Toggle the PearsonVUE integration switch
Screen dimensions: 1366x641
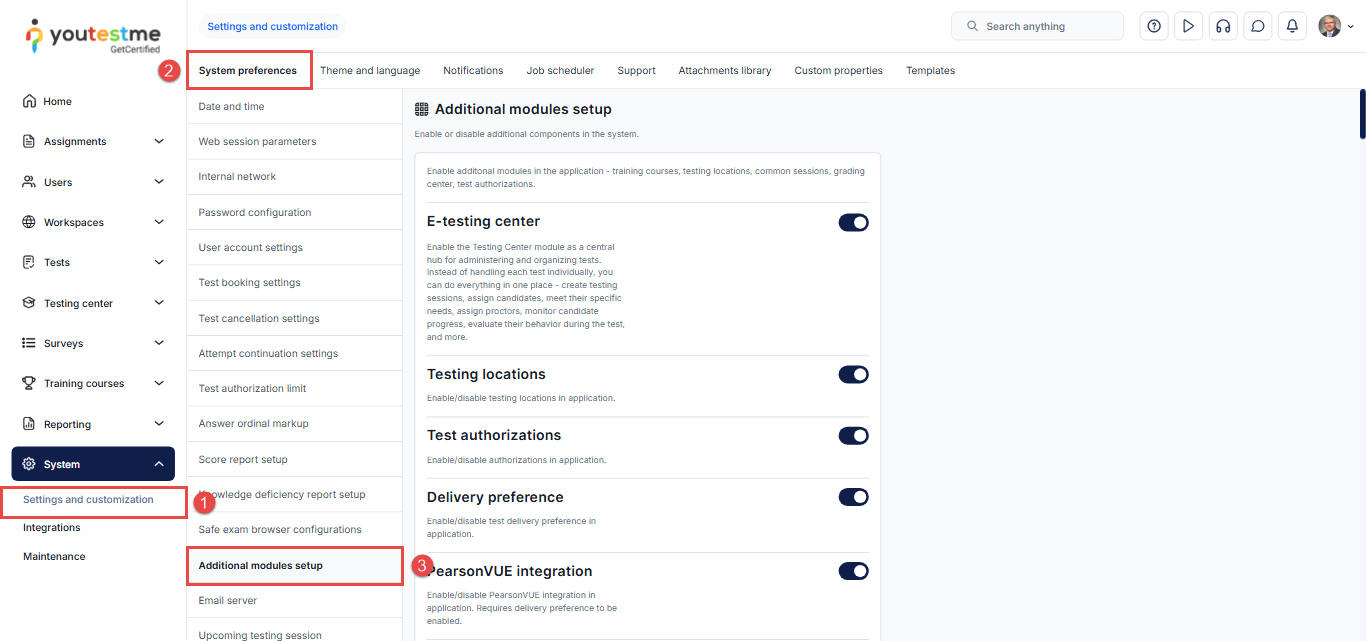[x=853, y=571]
